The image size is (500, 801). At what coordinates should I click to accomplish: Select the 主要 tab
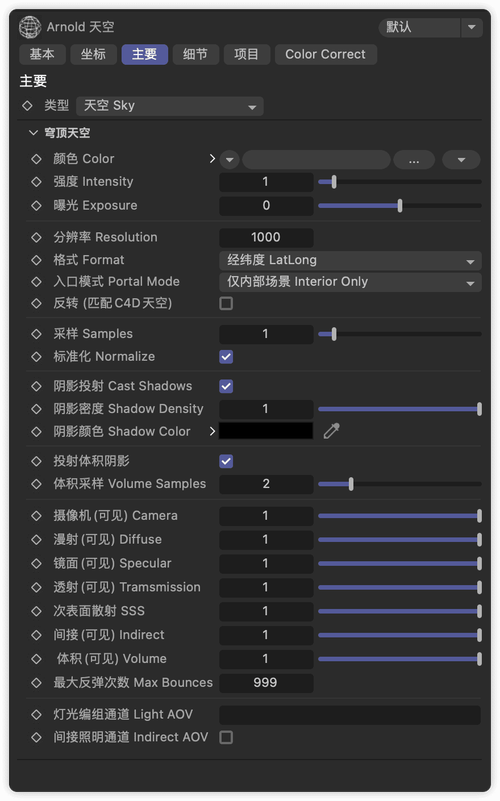point(145,54)
